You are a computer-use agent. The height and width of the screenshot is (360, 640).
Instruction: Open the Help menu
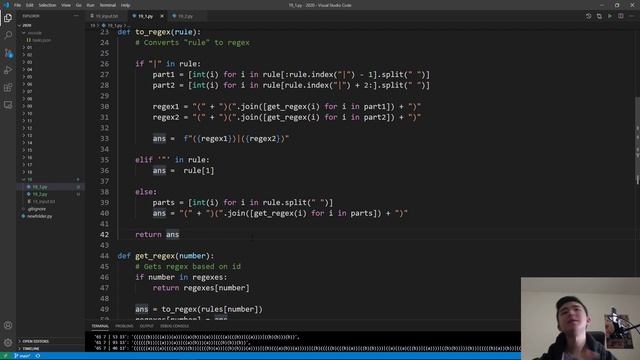tap(125, 5)
